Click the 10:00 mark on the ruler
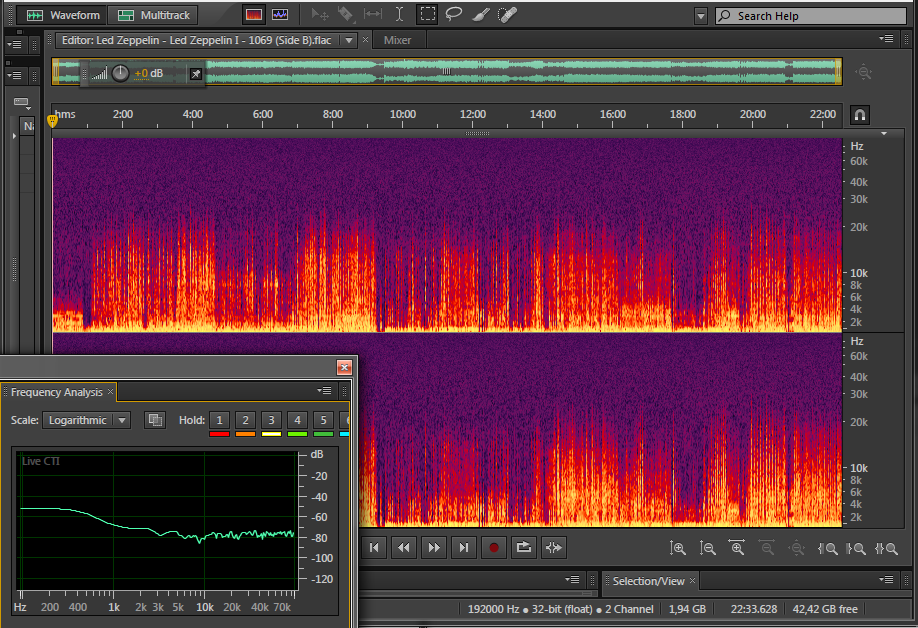 pyautogui.click(x=403, y=115)
